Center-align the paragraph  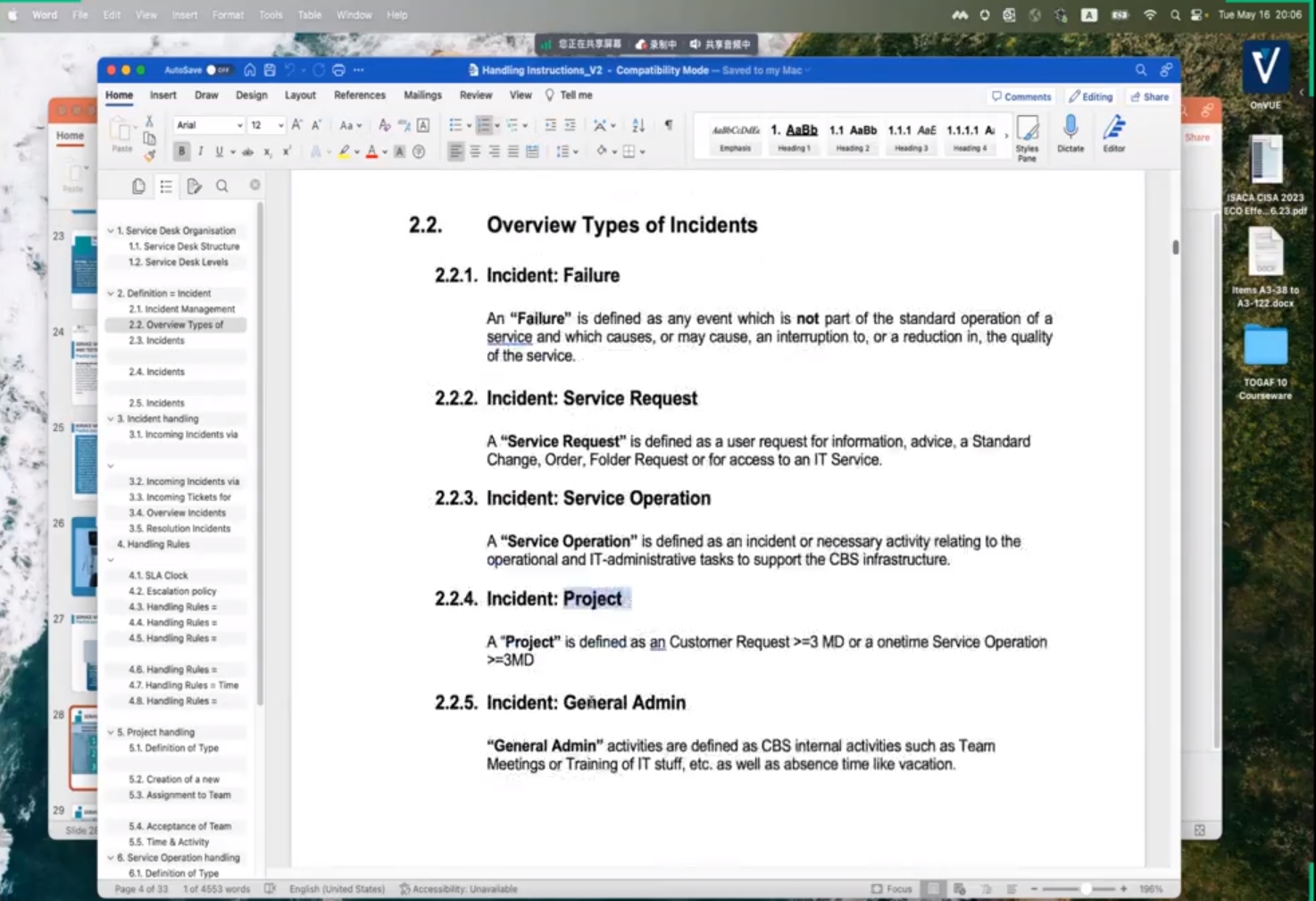point(475,152)
